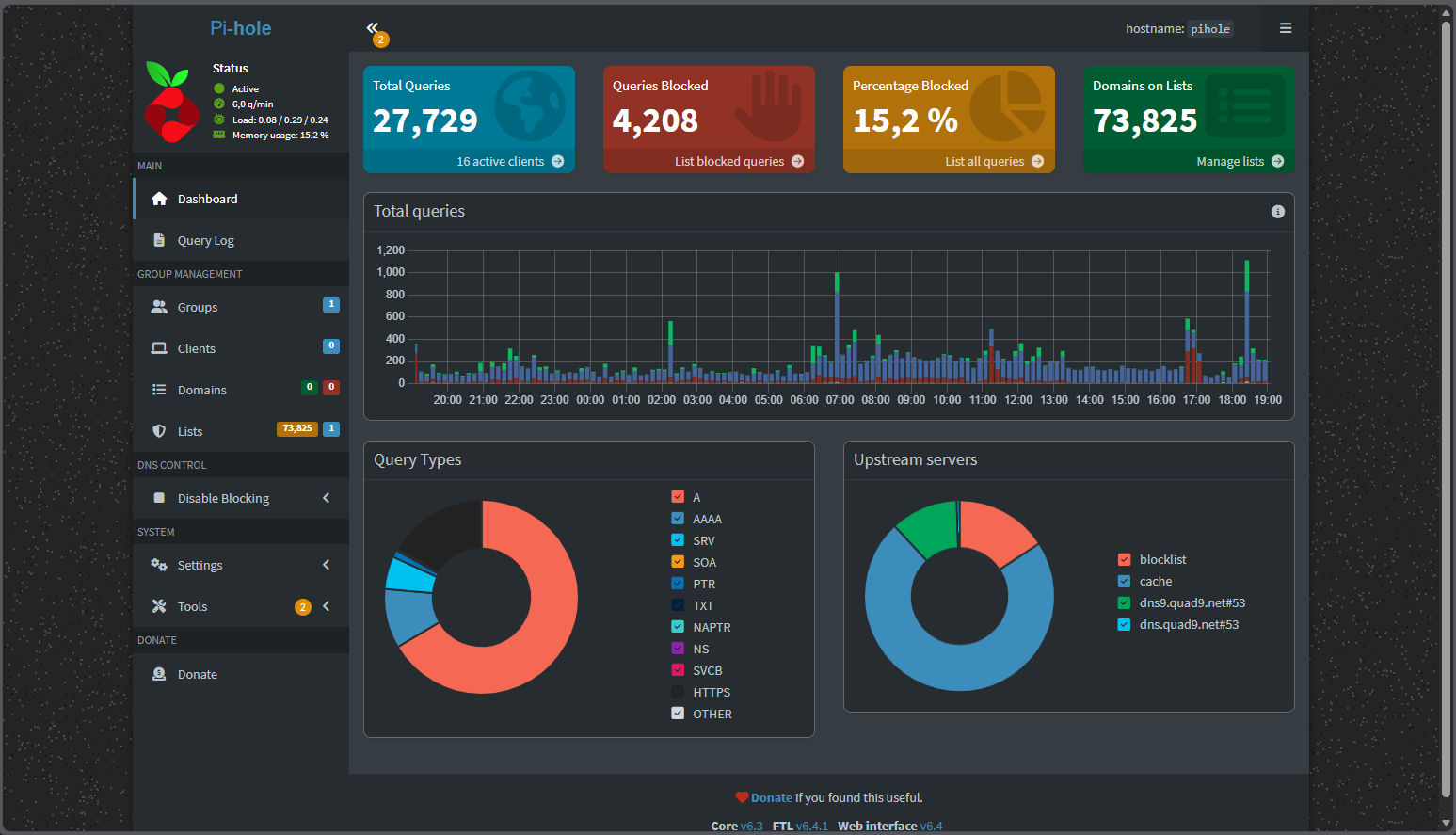The width and height of the screenshot is (1456, 835).
Task: Click the SOA color square in Query Types
Action: 678,561
